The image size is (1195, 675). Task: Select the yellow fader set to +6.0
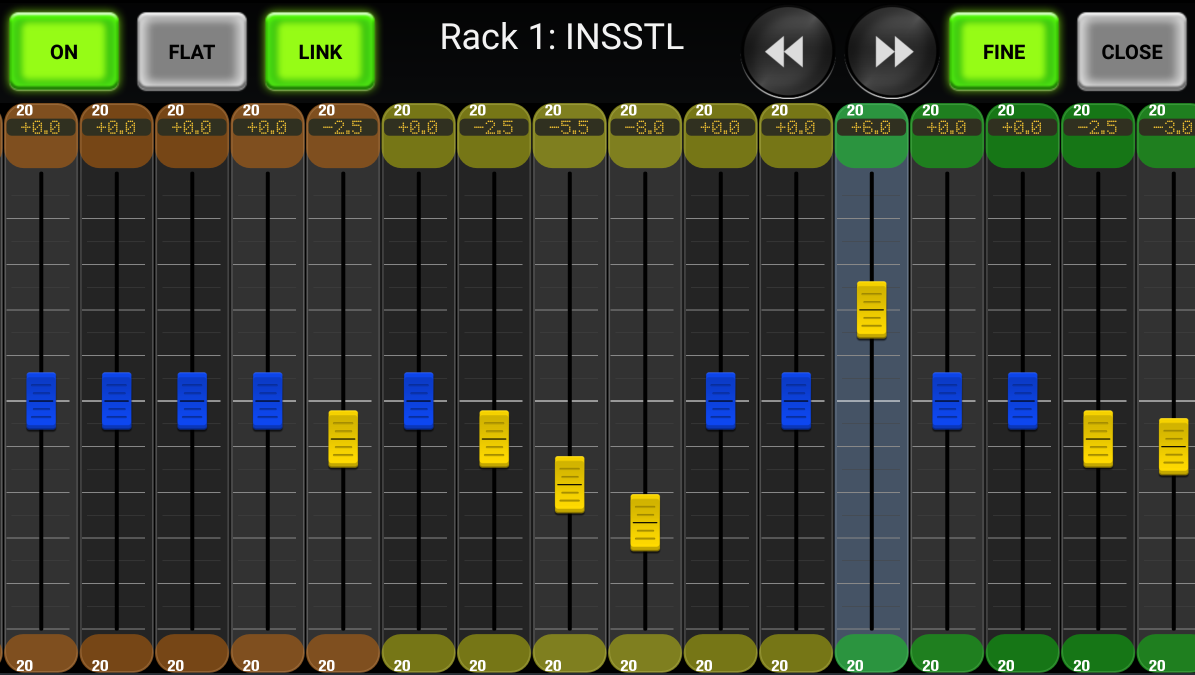click(871, 310)
